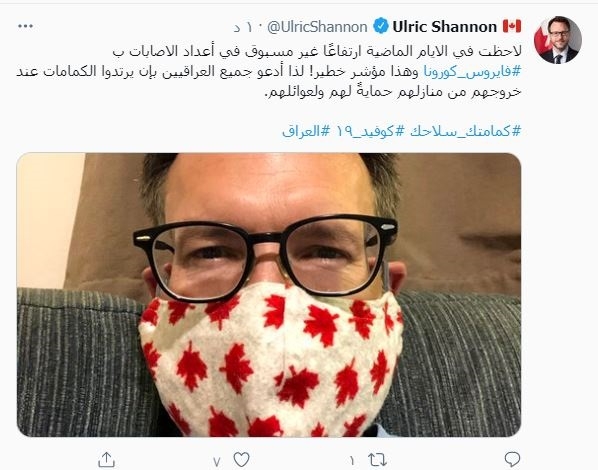Click the last line of tweet text
This screenshot has height=470, width=598.
click(393, 92)
